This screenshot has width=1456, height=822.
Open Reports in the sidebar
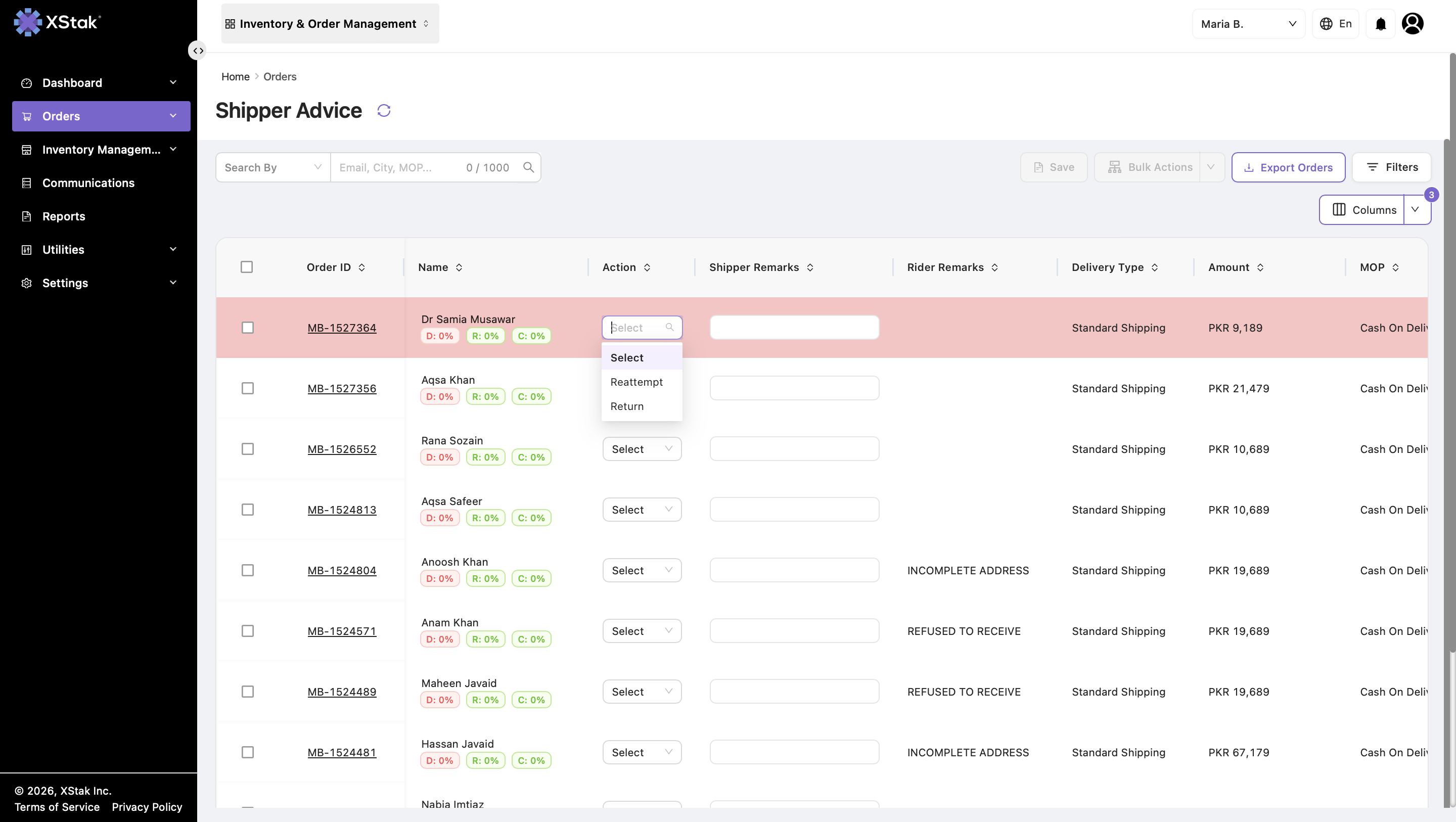(x=101, y=216)
